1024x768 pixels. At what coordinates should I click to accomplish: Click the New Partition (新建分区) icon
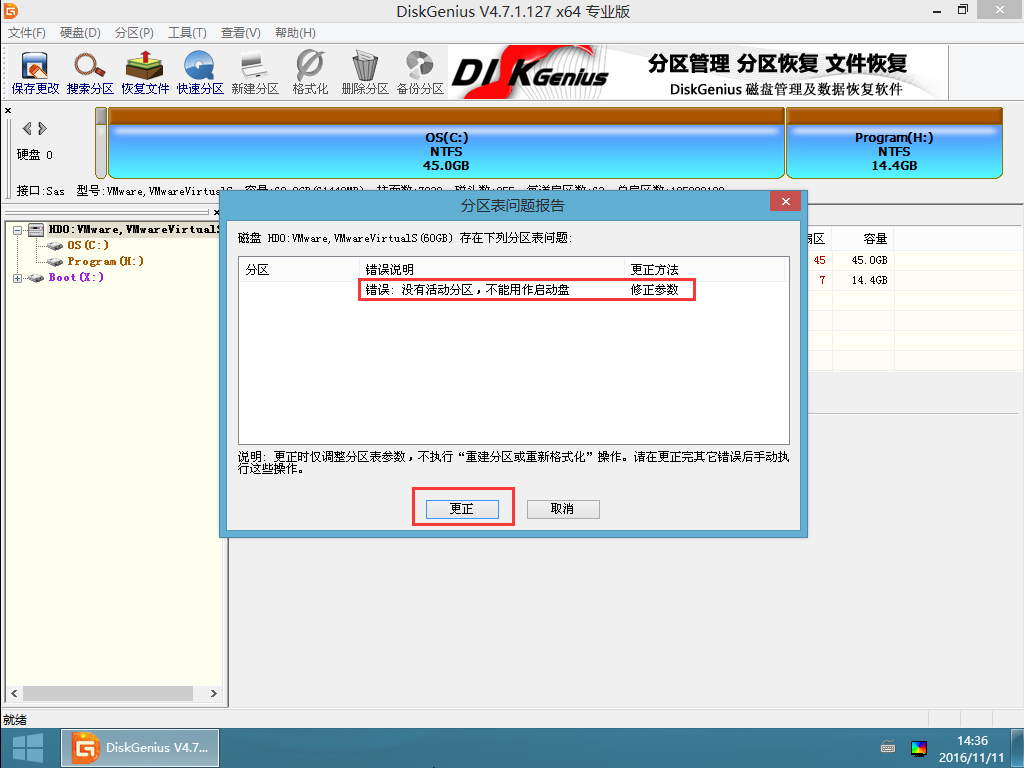(x=255, y=73)
